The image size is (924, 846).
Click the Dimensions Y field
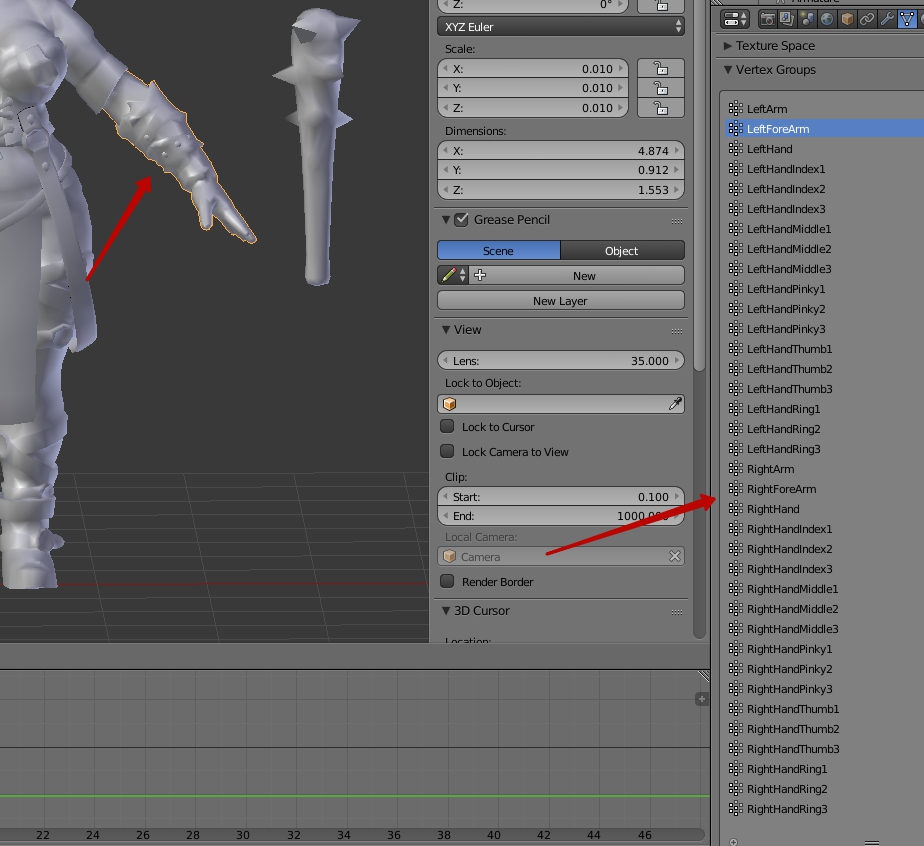[561, 170]
